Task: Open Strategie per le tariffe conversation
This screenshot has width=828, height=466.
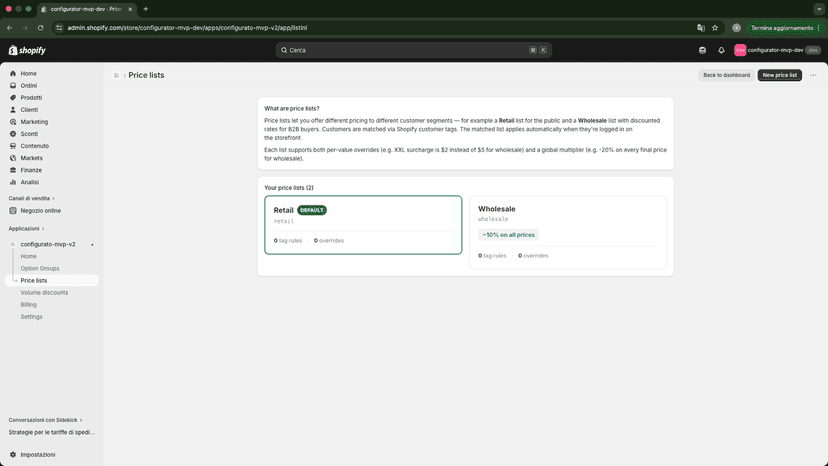Action: (x=51, y=432)
